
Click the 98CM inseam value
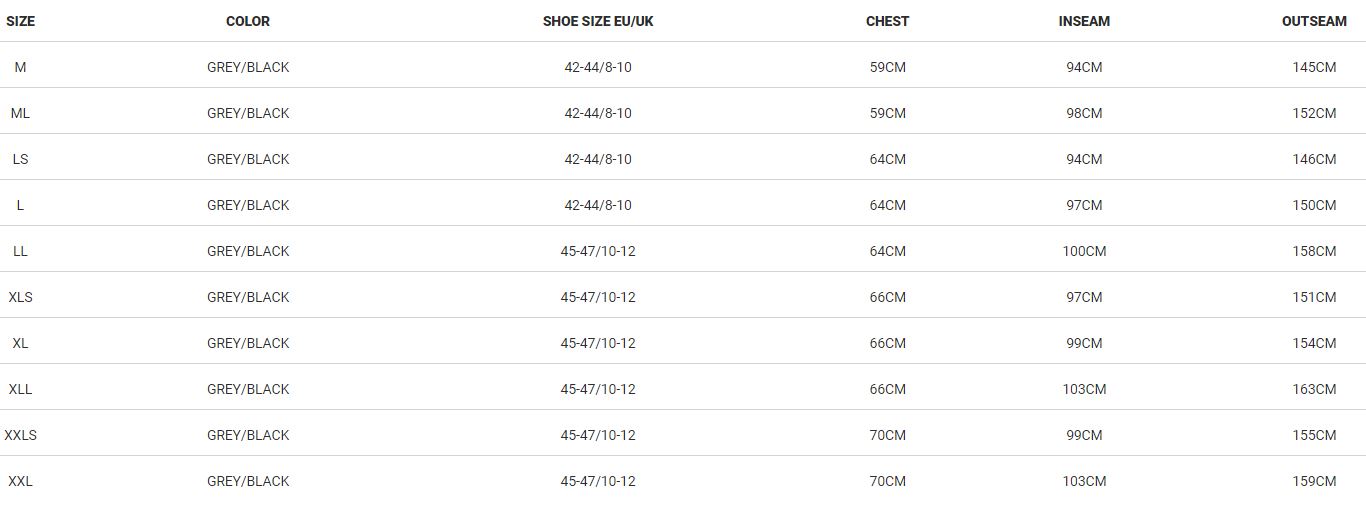click(1084, 113)
